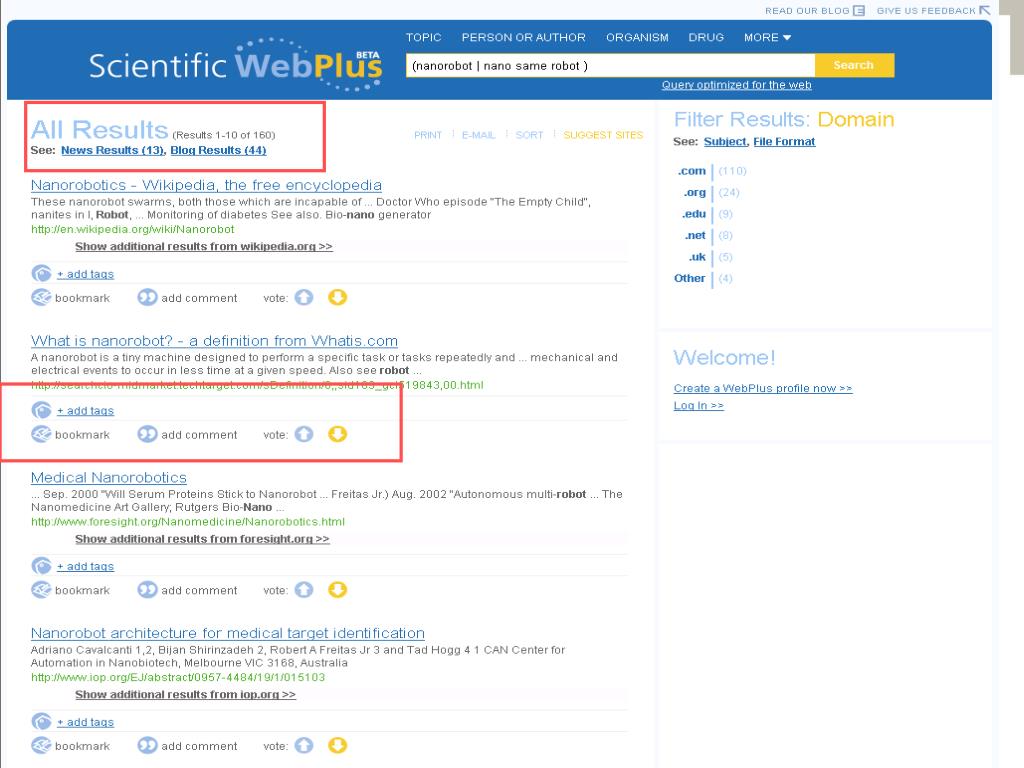Screen dimensions: 1024x768
Task: Filter results to .net domain
Action: click(696, 236)
